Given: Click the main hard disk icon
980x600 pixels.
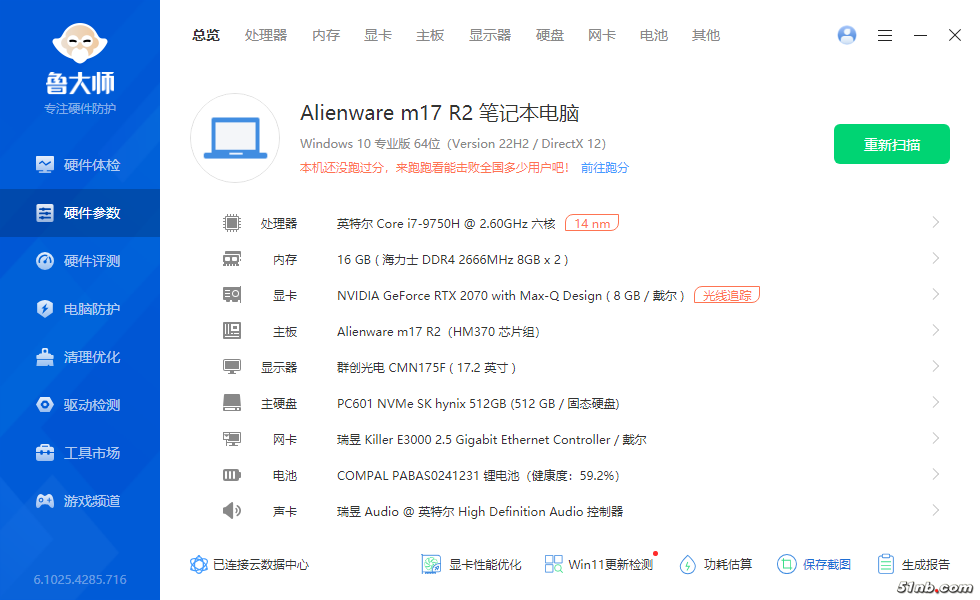Looking at the screenshot, I should point(232,402).
